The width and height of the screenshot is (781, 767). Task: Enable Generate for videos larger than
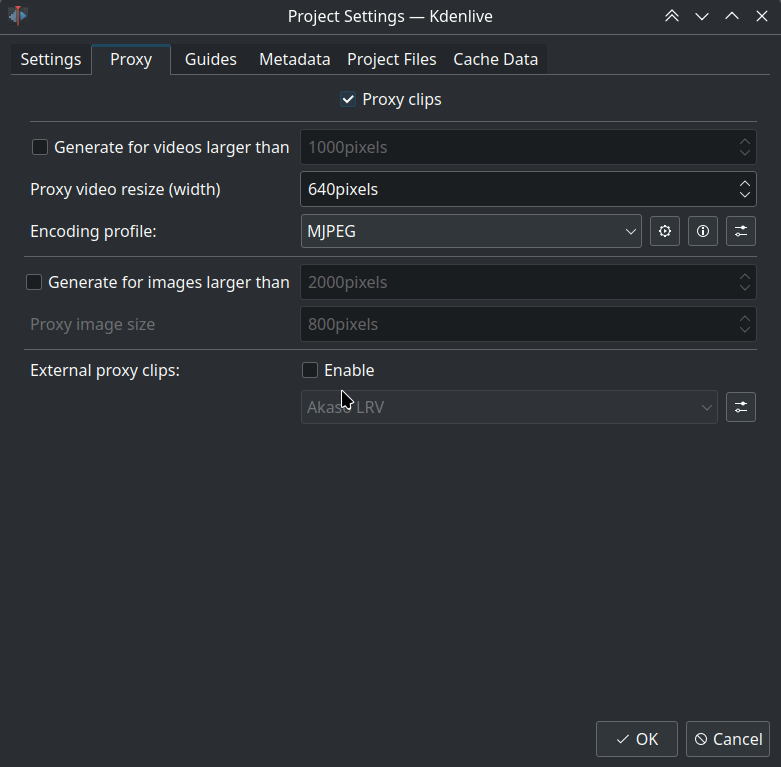point(40,147)
